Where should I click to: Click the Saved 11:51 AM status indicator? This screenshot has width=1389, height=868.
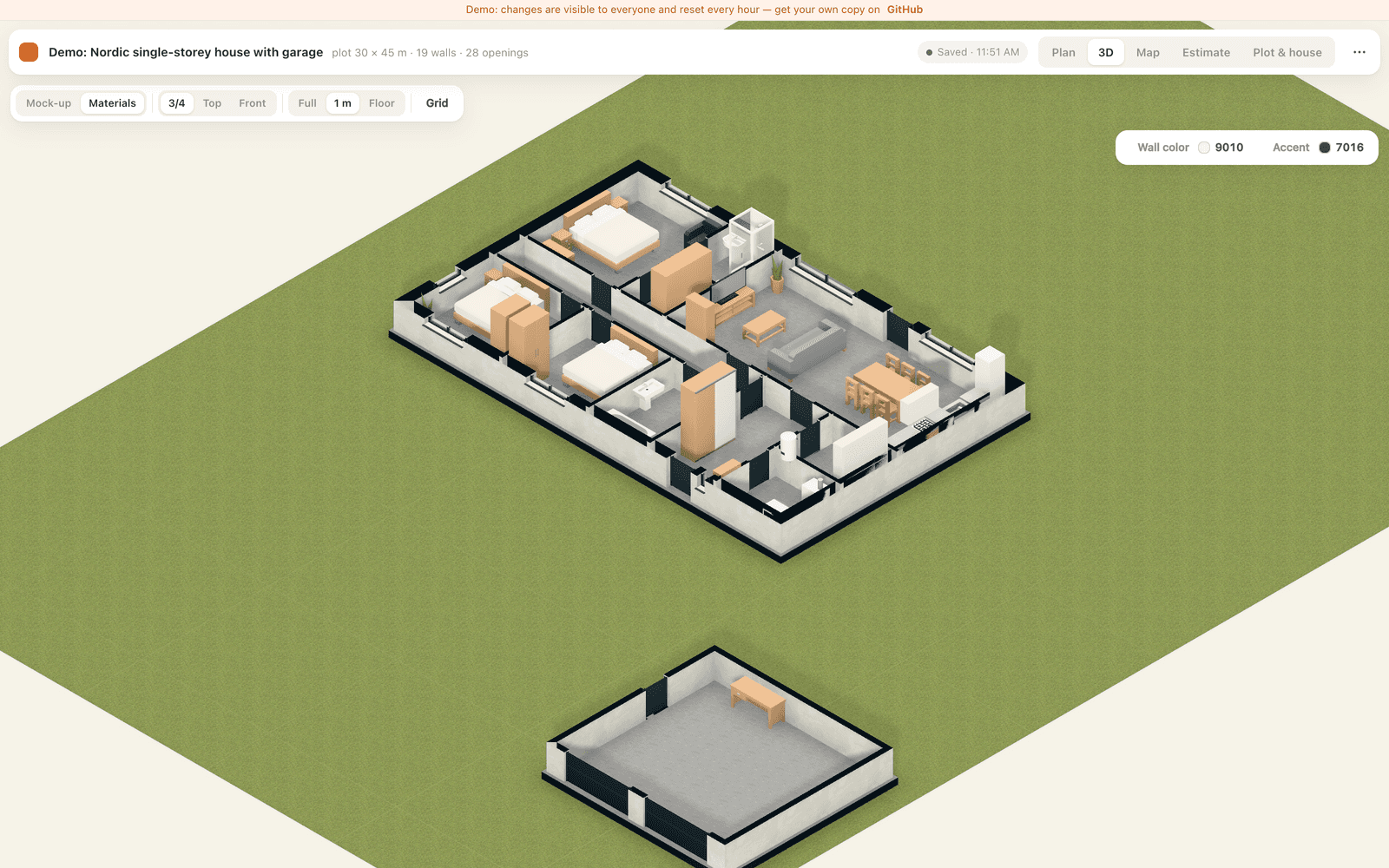(972, 52)
